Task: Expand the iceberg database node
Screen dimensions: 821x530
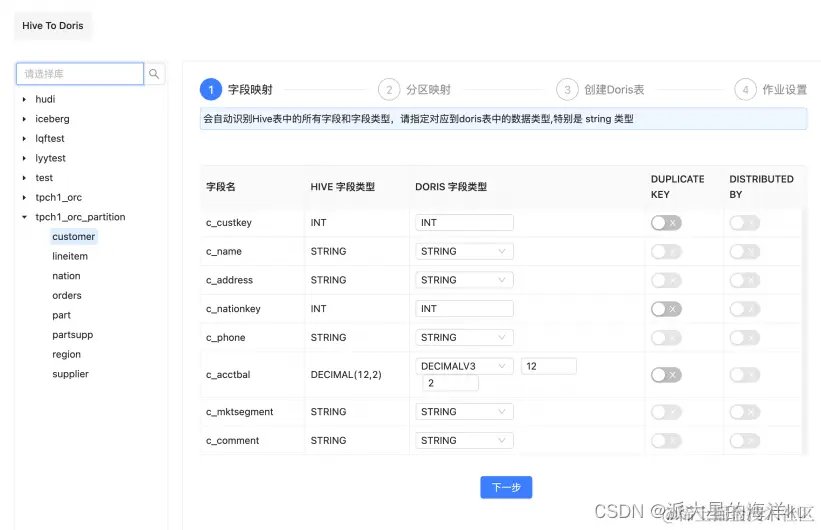Action: point(24,119)
